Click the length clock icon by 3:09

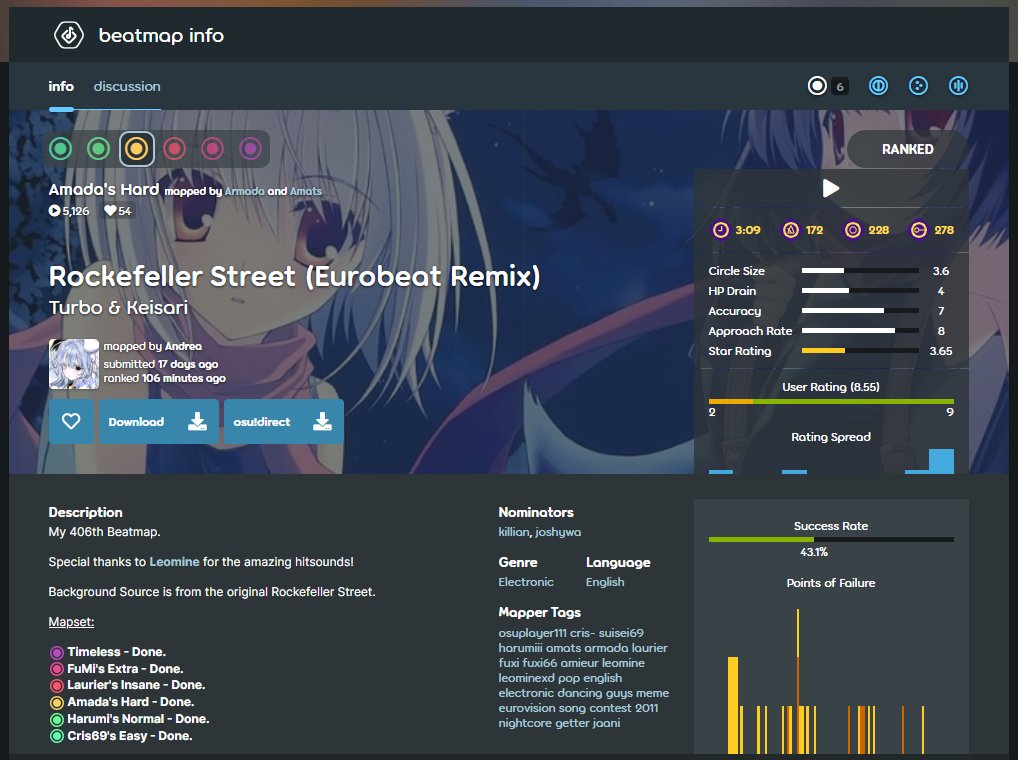pos(721,230)
